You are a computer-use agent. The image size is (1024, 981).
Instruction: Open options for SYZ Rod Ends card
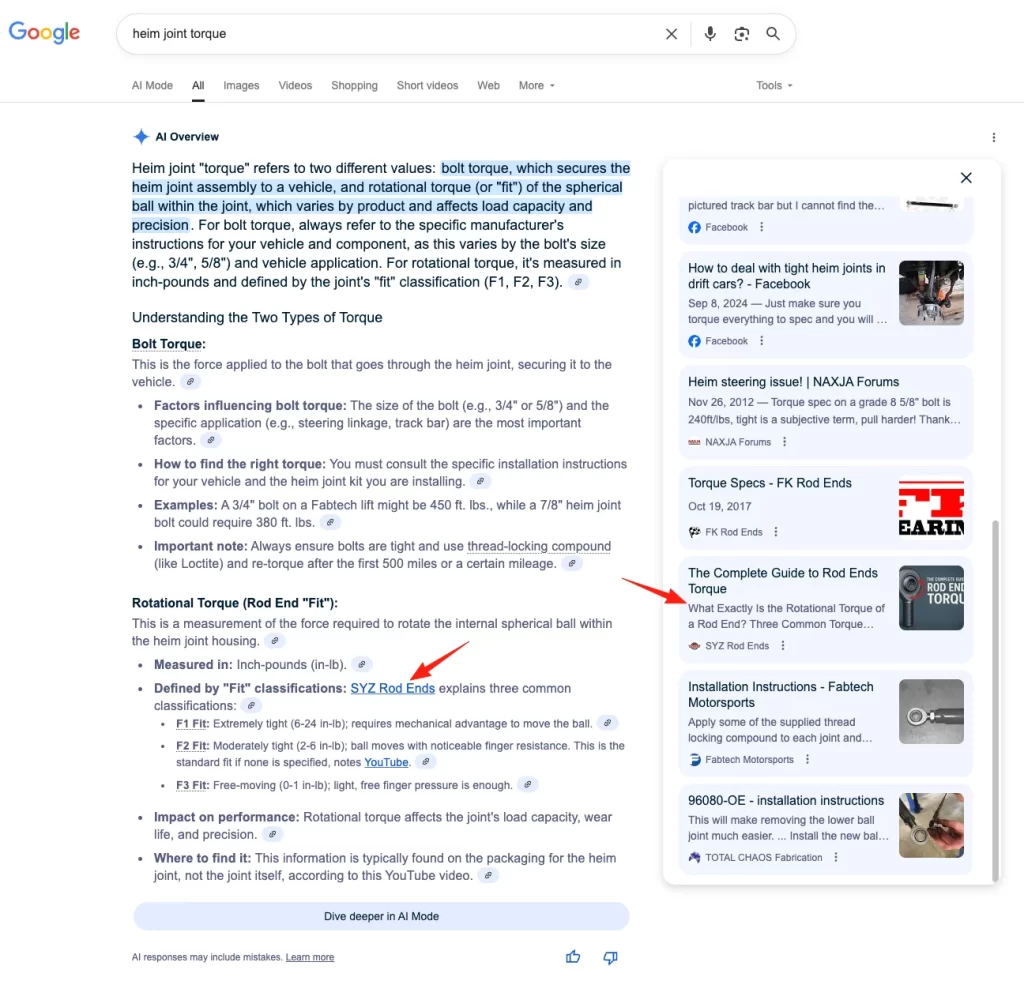(782, 645)
